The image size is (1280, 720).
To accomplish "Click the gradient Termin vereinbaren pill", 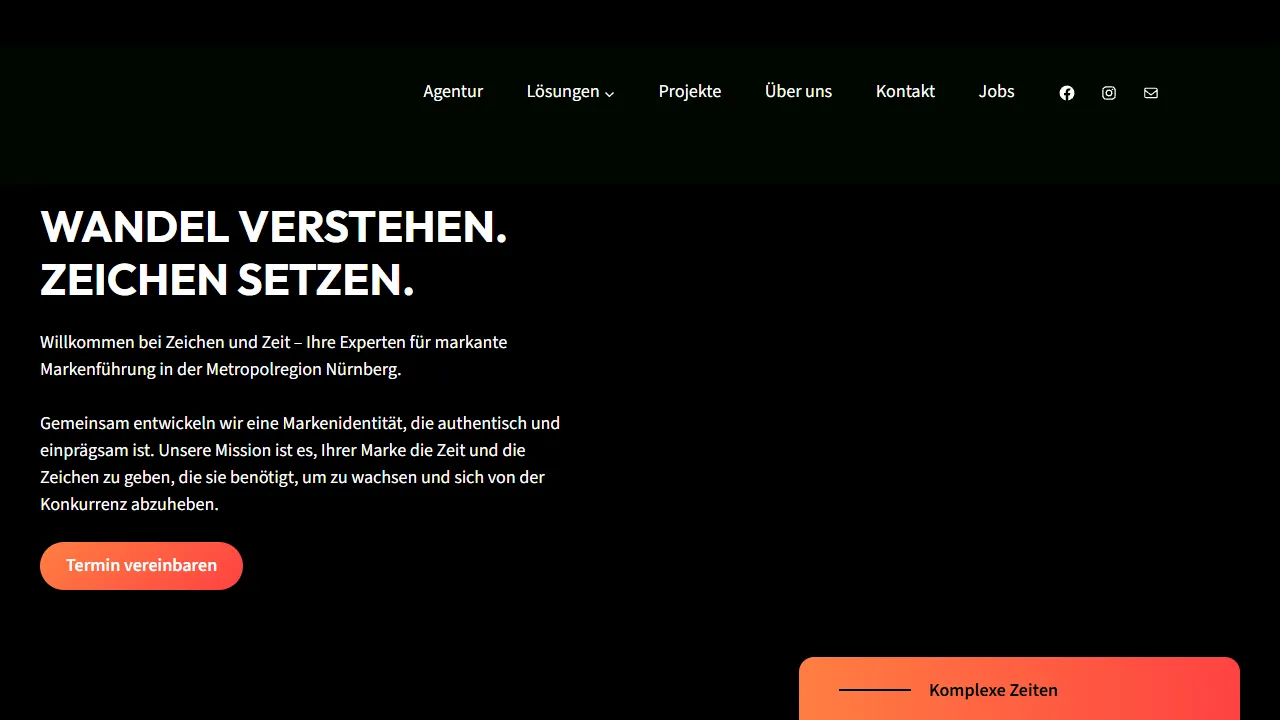I will pos(141,565).
